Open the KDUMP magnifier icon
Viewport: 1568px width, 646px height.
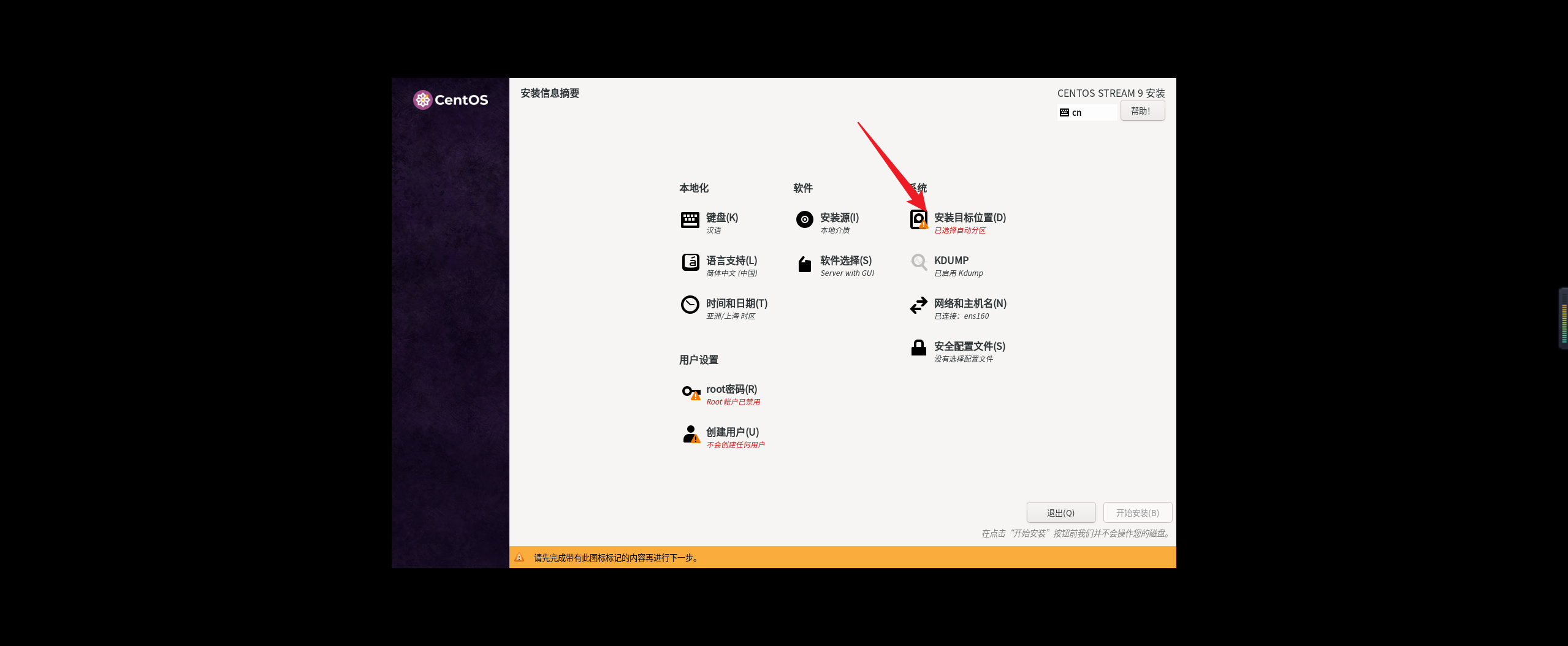pyautogui.click(x=919, y=262)
